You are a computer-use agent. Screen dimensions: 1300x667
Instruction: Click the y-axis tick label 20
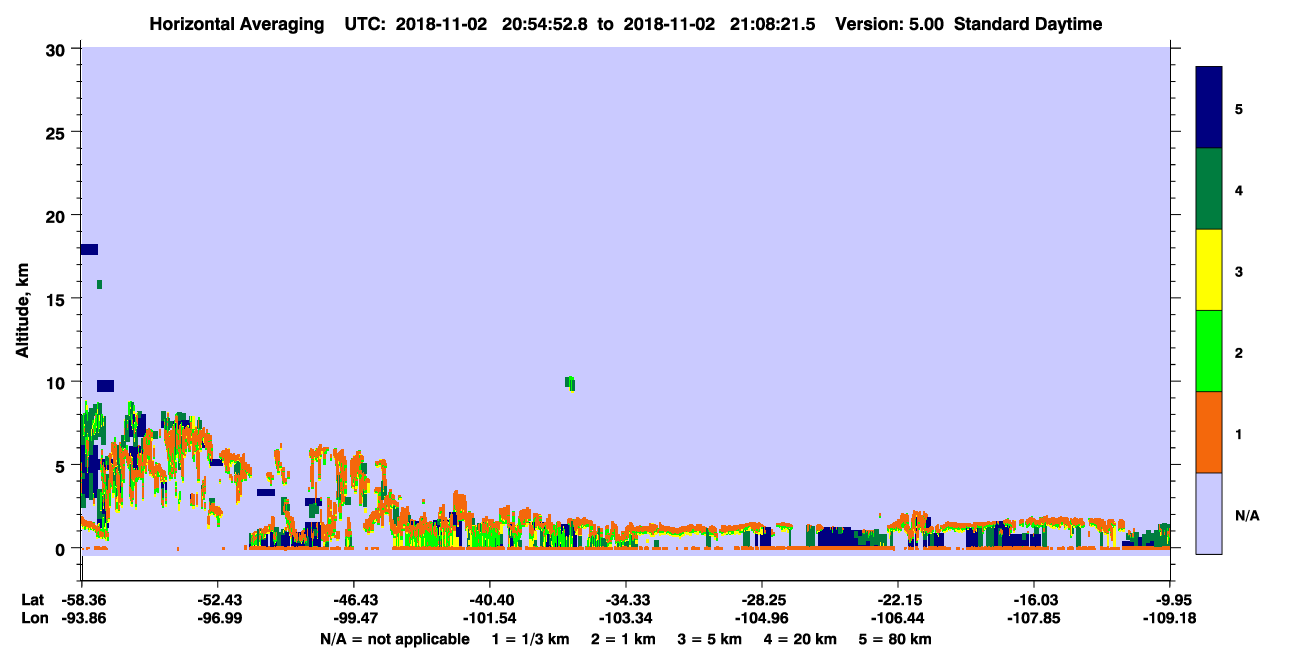(x=58, y=216)
